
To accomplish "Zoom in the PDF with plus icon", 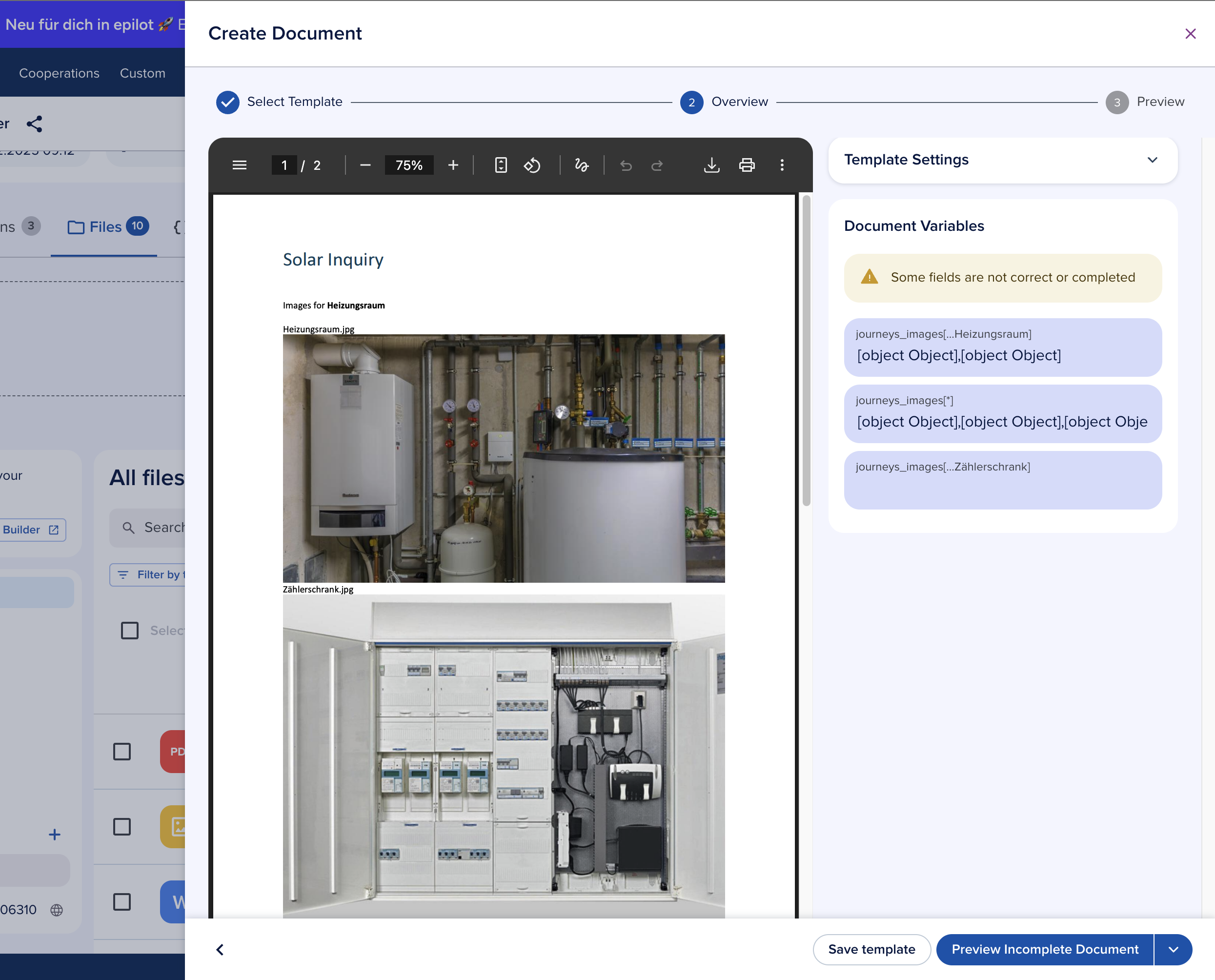I will pyautogui.click(x=453, y=165).
